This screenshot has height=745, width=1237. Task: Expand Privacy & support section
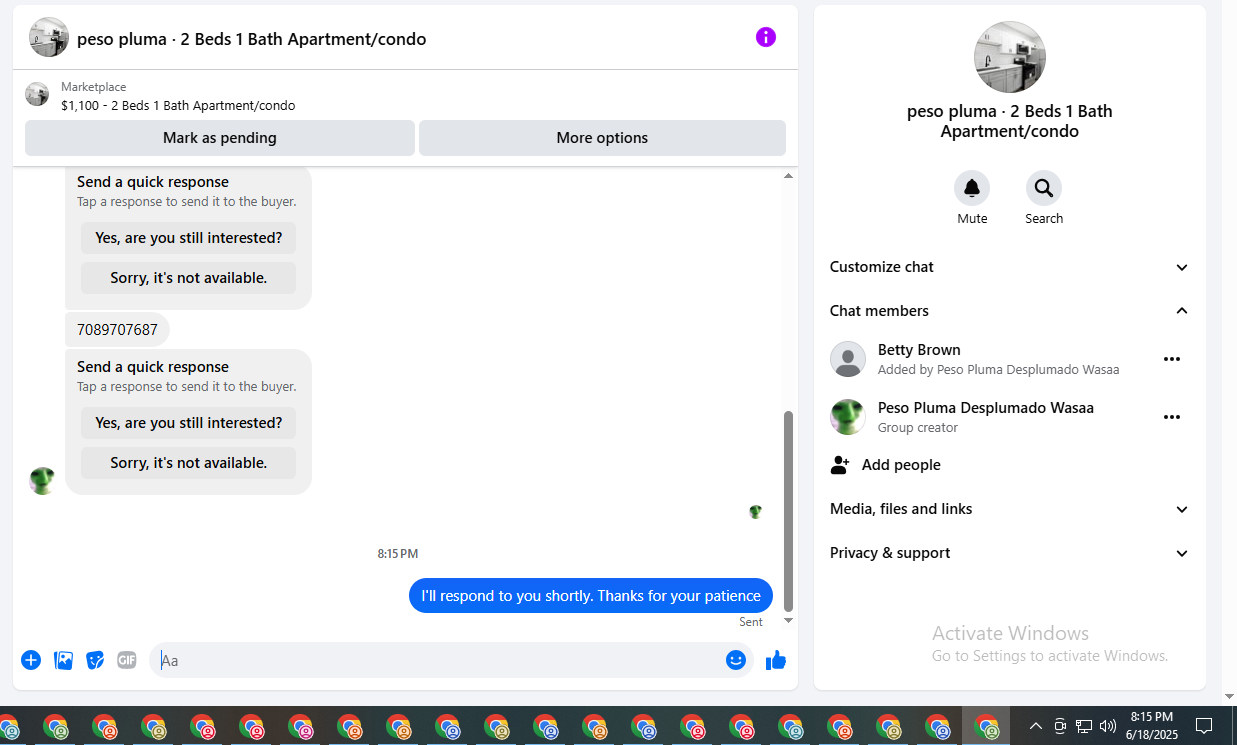point(1010,553)
